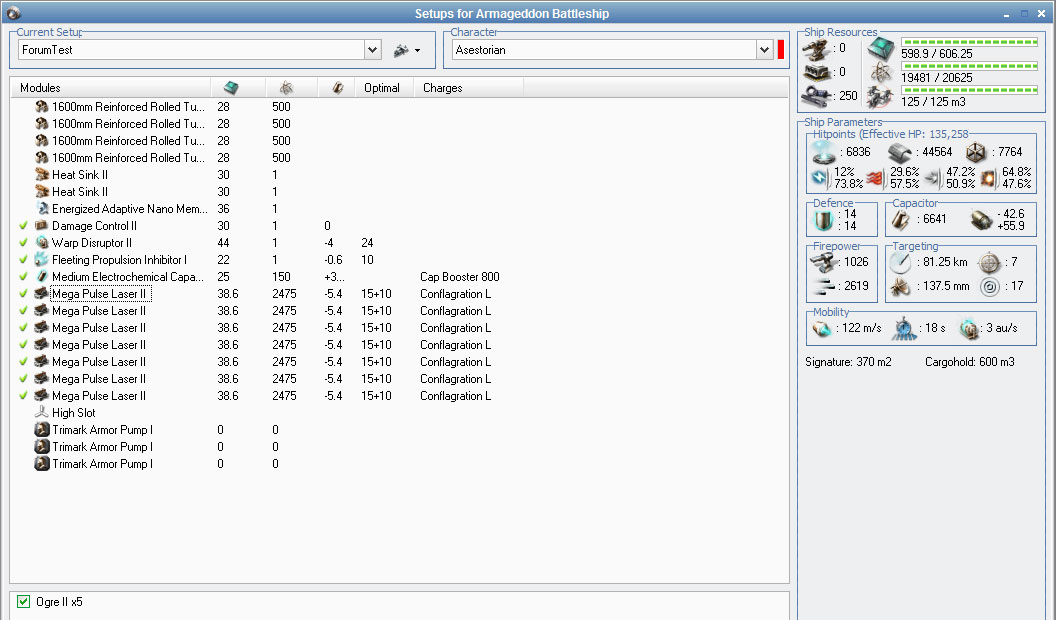Sort by the powergrid column header icon
1056x620 pixels.
[286, 88]
